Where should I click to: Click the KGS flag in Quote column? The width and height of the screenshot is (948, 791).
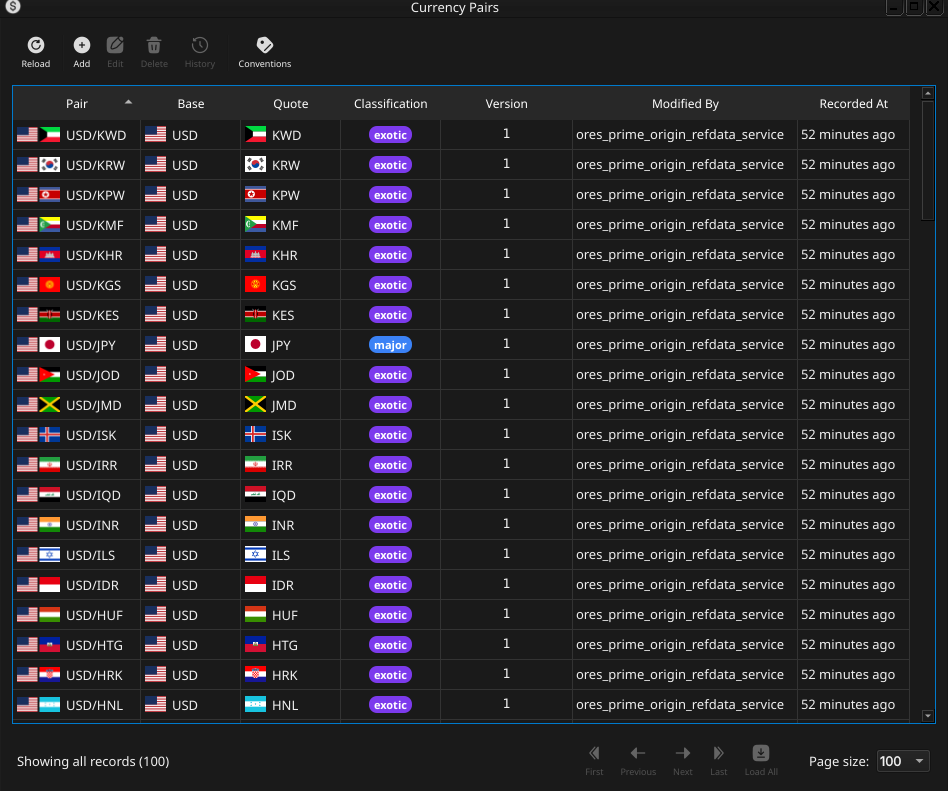pos(255,284)
